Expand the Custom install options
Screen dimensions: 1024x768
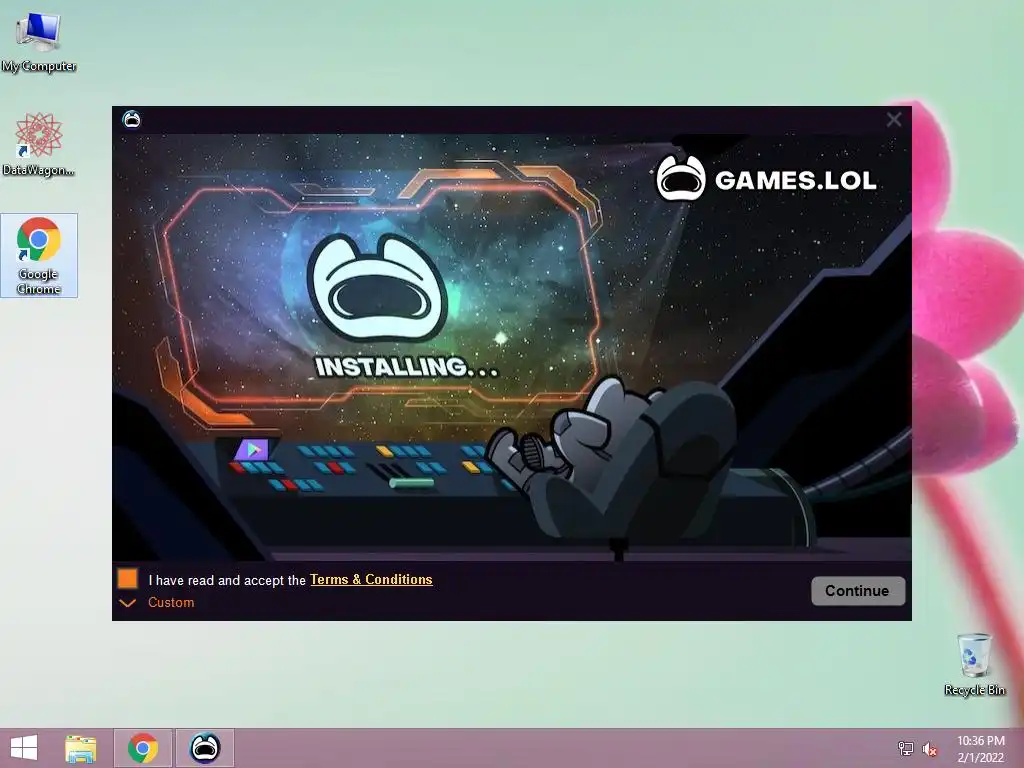pyautogui.click(x=157, y=602)
